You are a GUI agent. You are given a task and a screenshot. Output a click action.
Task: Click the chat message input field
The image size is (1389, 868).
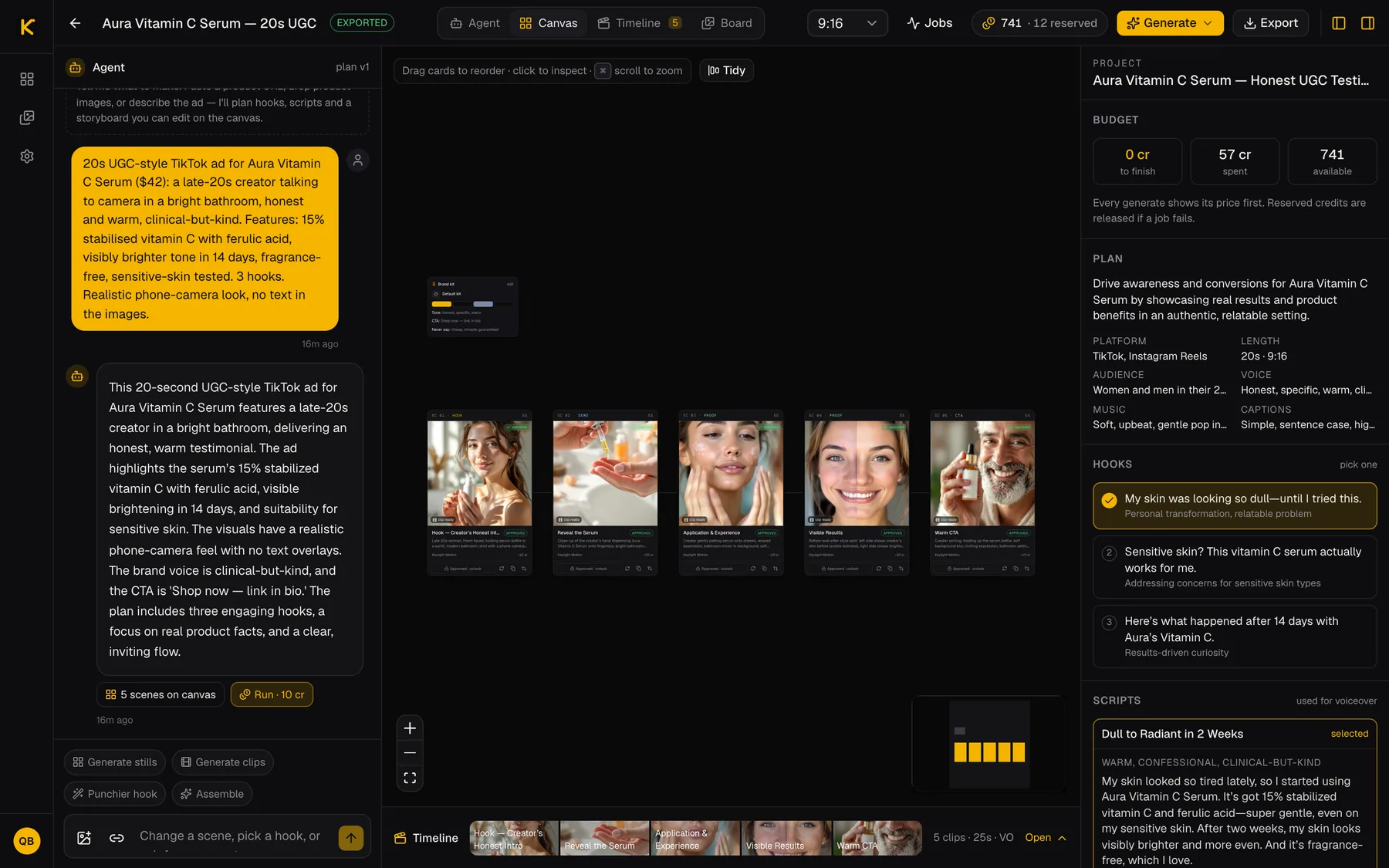point(230,837)
